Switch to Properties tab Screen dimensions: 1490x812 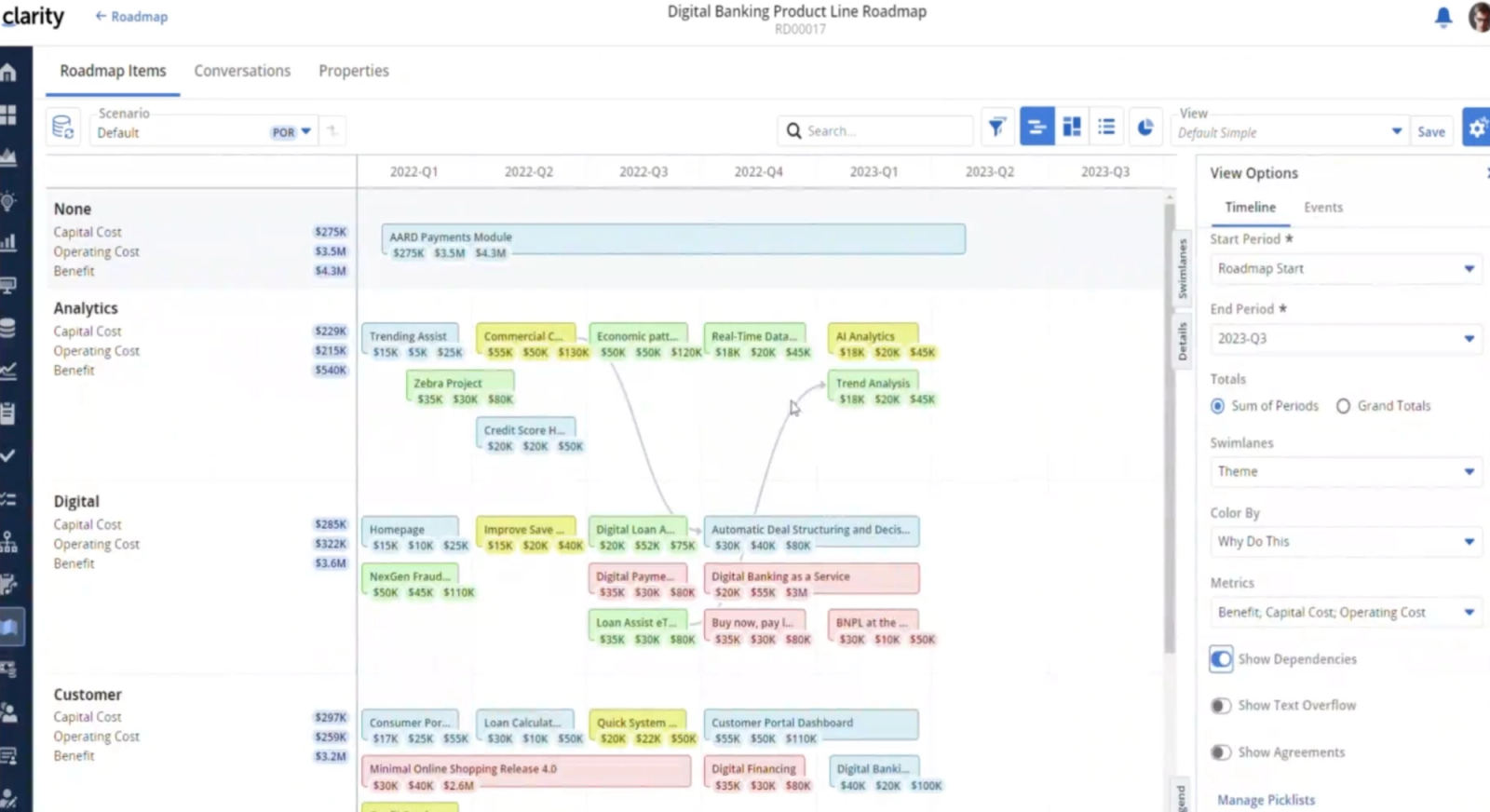pyautogui.click(x=354, y=71)
